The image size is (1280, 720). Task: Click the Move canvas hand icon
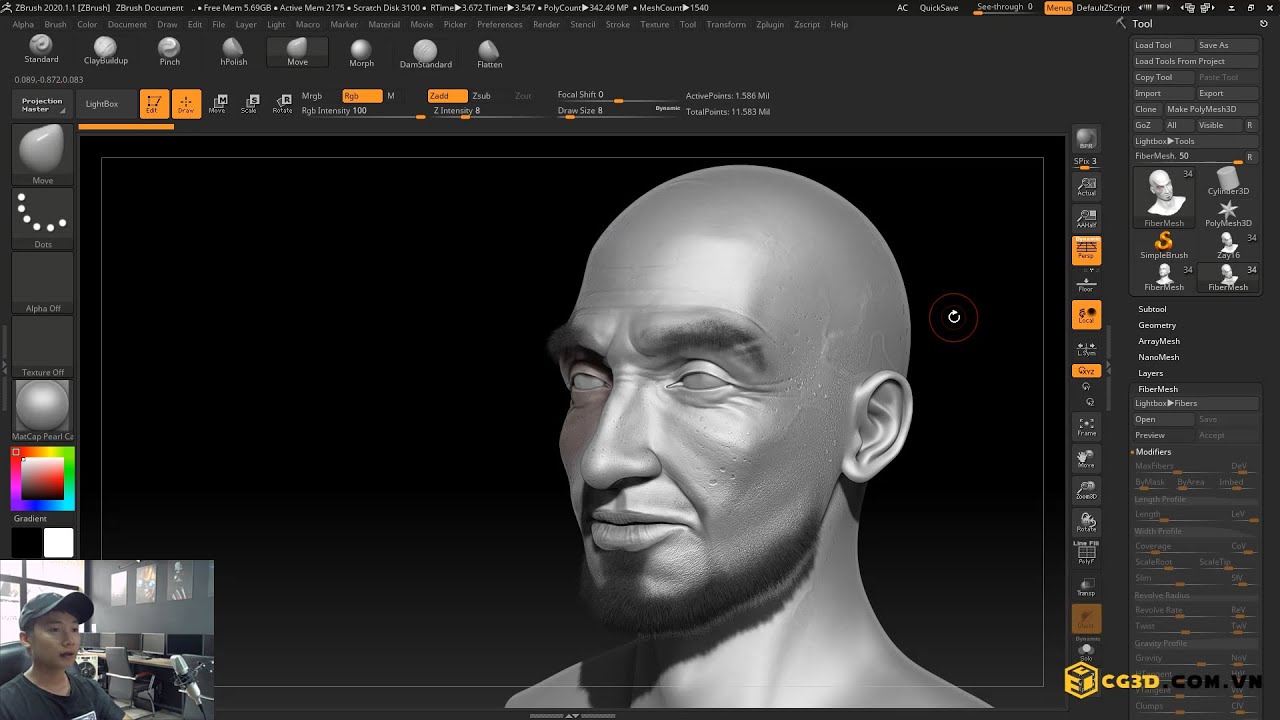click(1086, 458)
